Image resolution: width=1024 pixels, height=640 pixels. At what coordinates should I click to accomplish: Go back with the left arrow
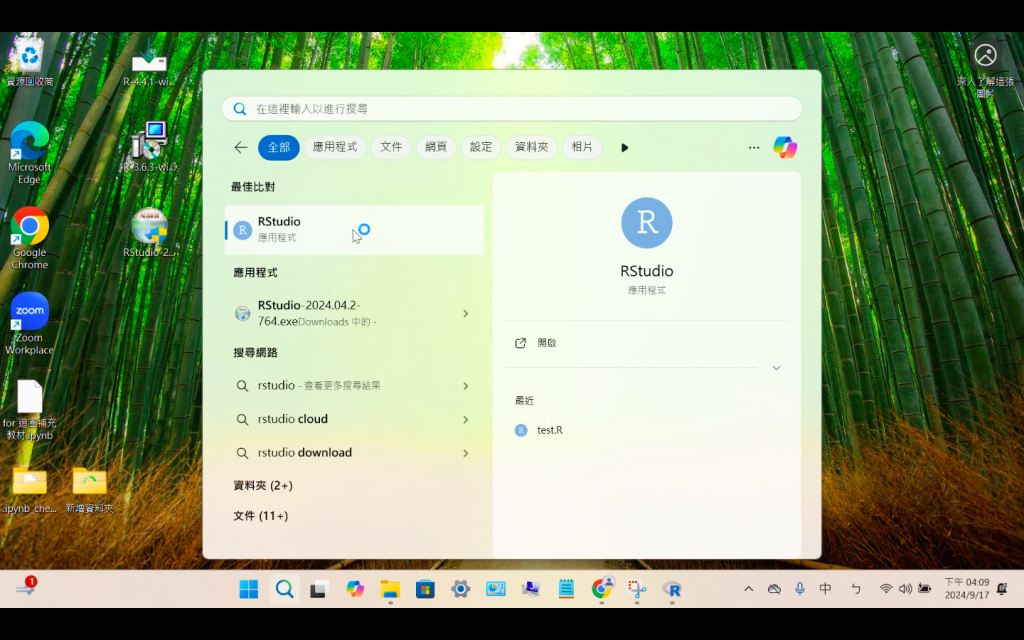[241, 148]
